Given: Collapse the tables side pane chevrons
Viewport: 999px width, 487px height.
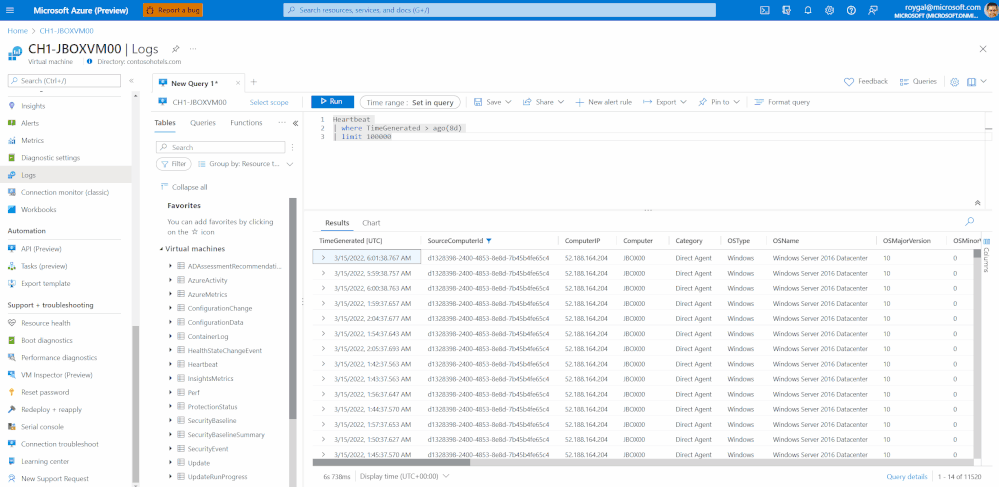Looking at the screenshot, I should point(296,124).
